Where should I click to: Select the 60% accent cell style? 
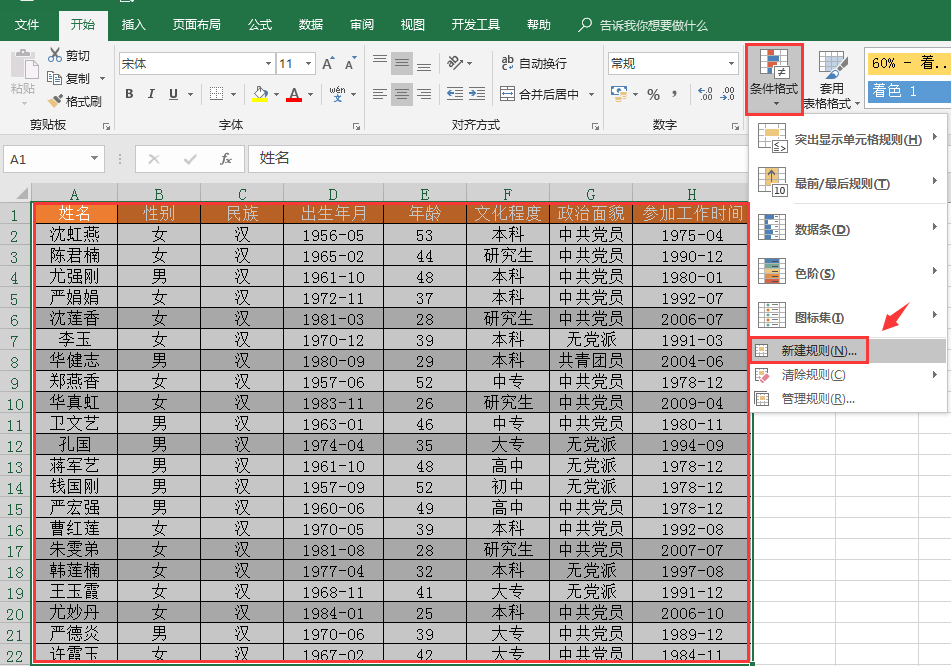908,62
